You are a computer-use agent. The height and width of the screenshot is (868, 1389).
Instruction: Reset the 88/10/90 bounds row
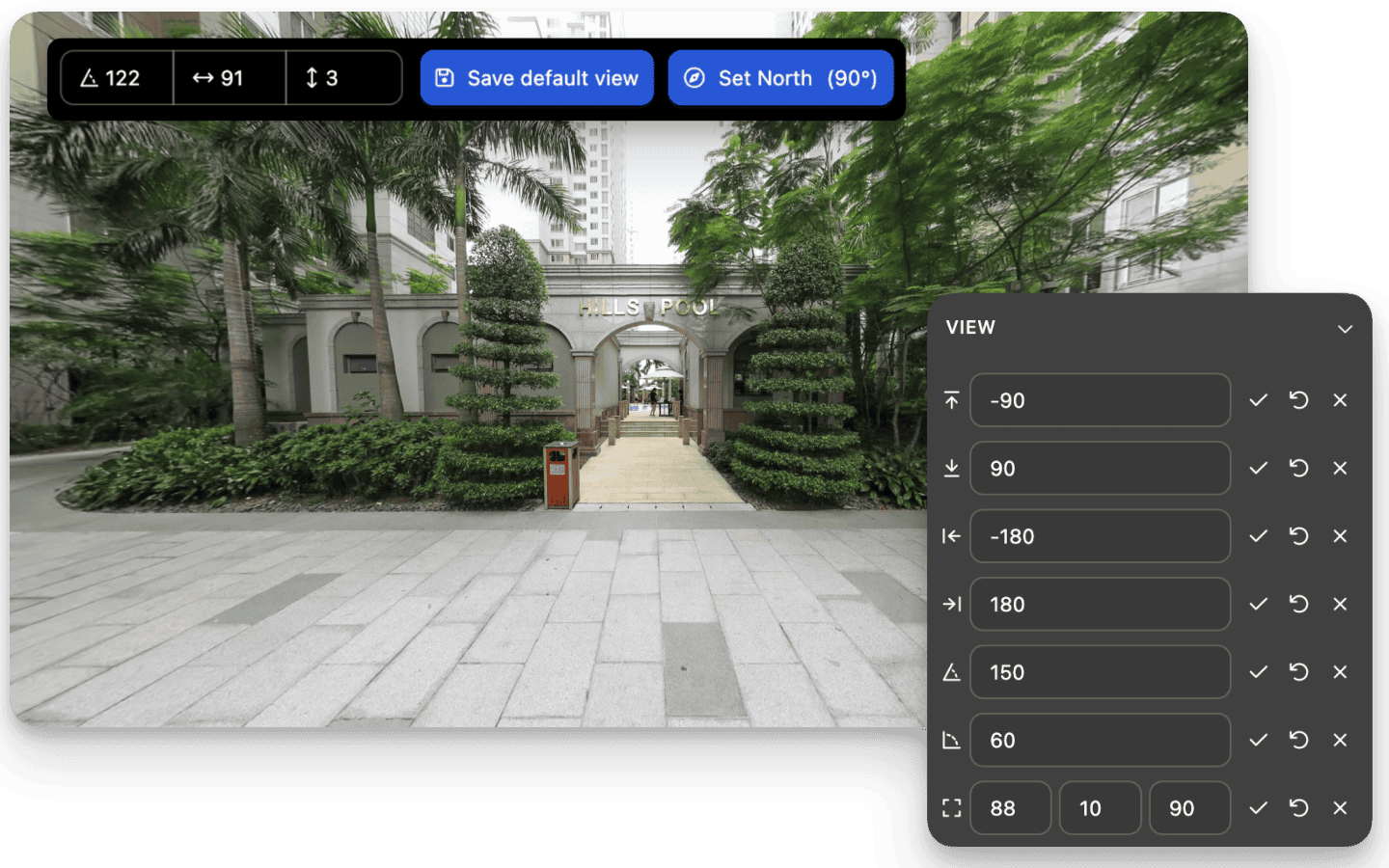pyautogui.click(x=1298, y=808)
